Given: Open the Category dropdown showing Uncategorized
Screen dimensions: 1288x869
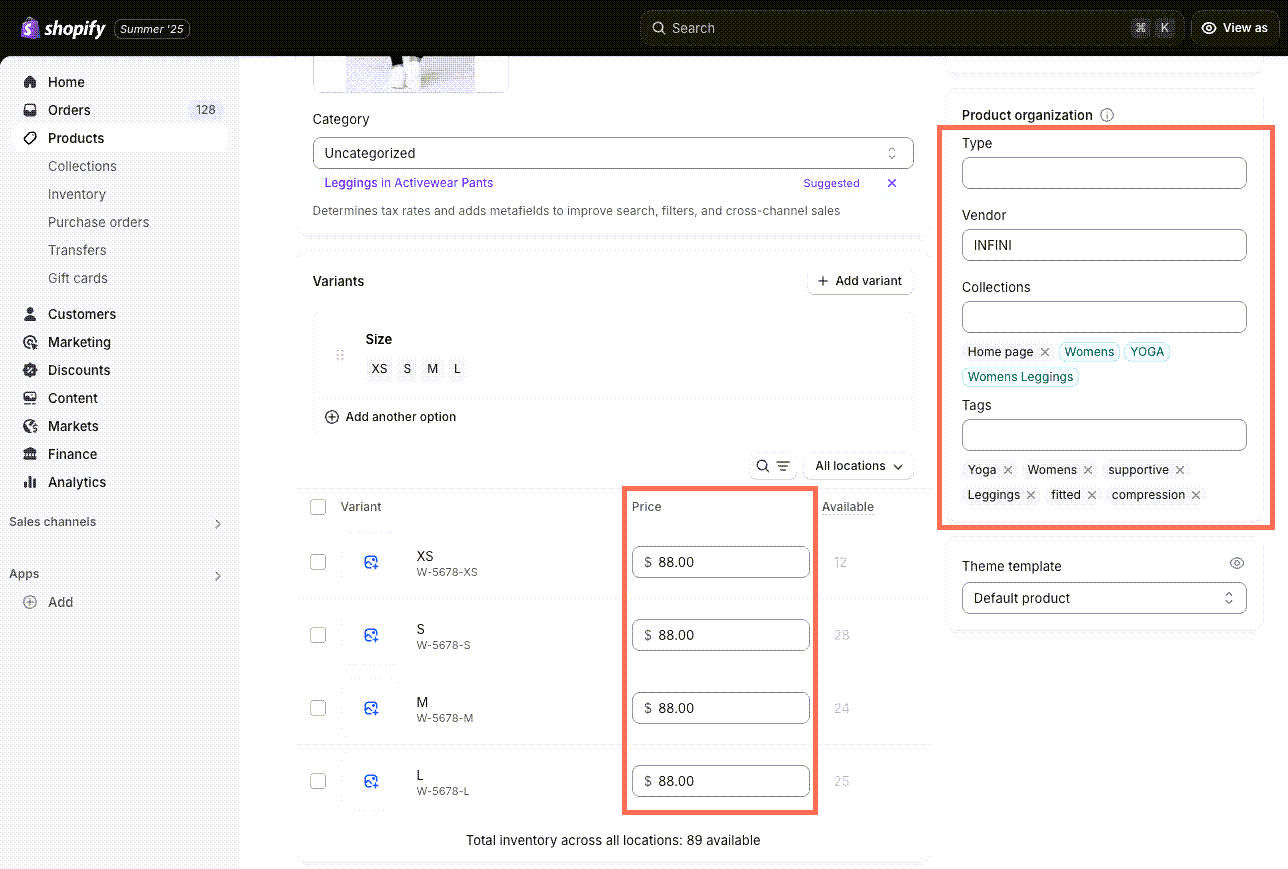Looking at the screenshot, I should click(612, 153).
